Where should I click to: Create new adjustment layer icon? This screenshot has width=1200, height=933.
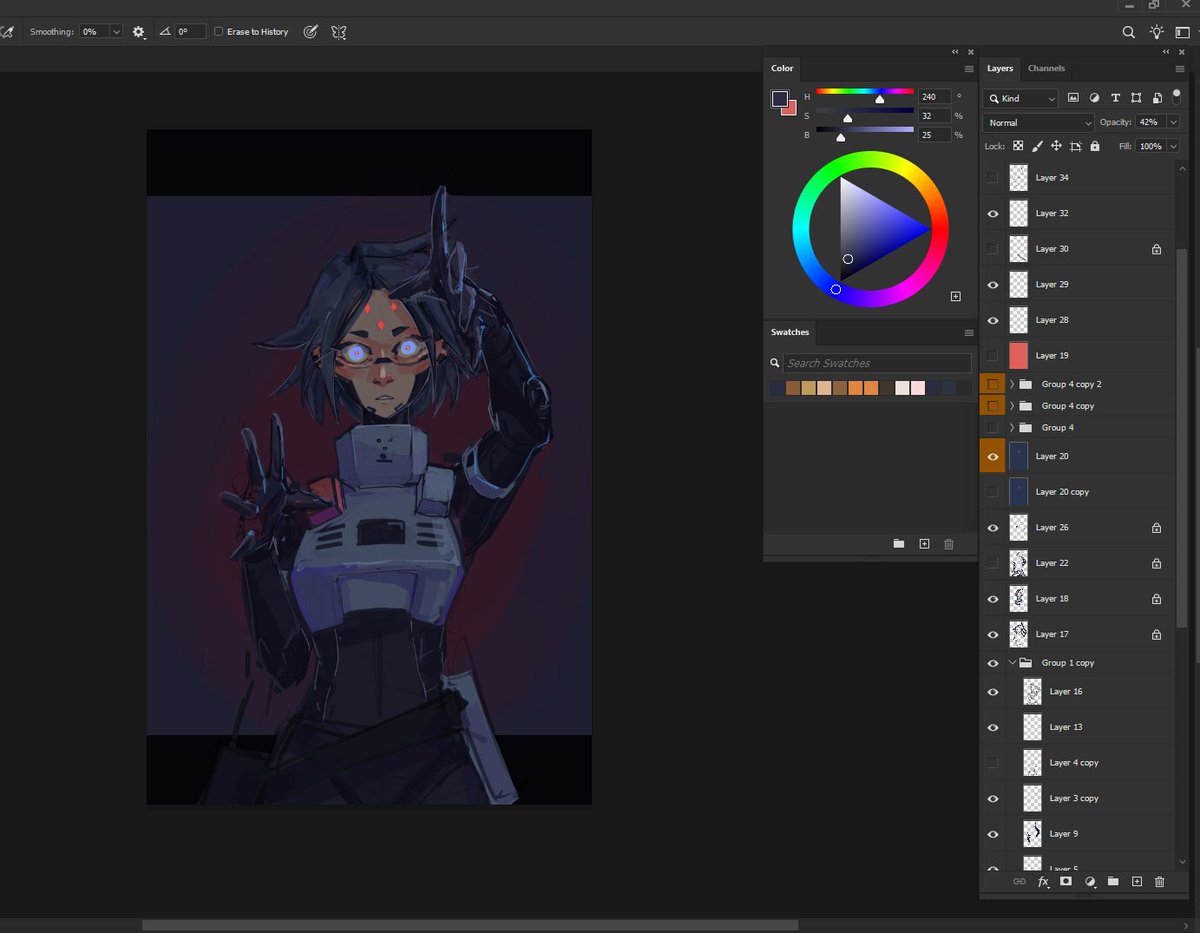point(1090,882)
